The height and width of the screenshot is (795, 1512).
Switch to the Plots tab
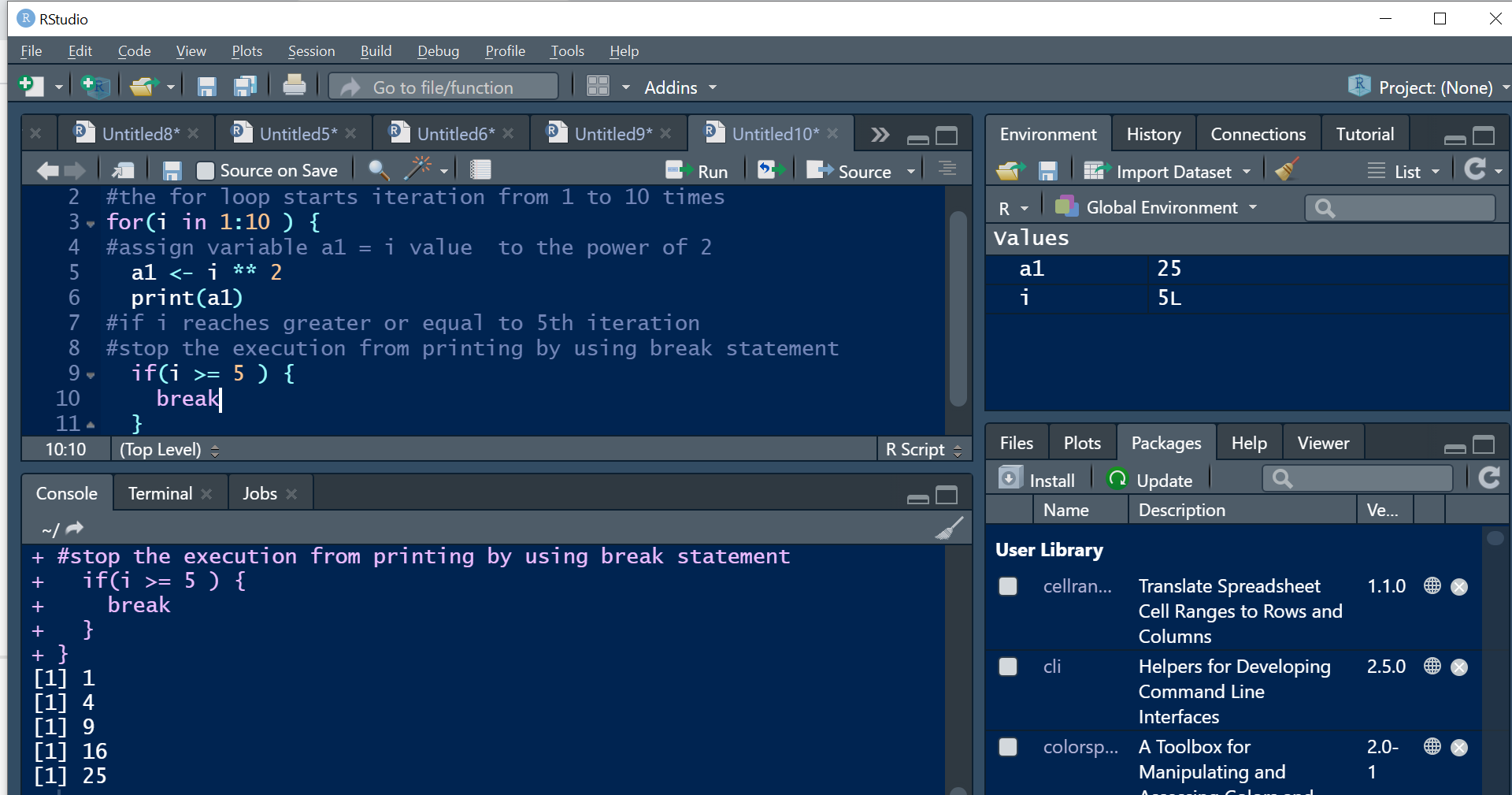click(1082, 443)
